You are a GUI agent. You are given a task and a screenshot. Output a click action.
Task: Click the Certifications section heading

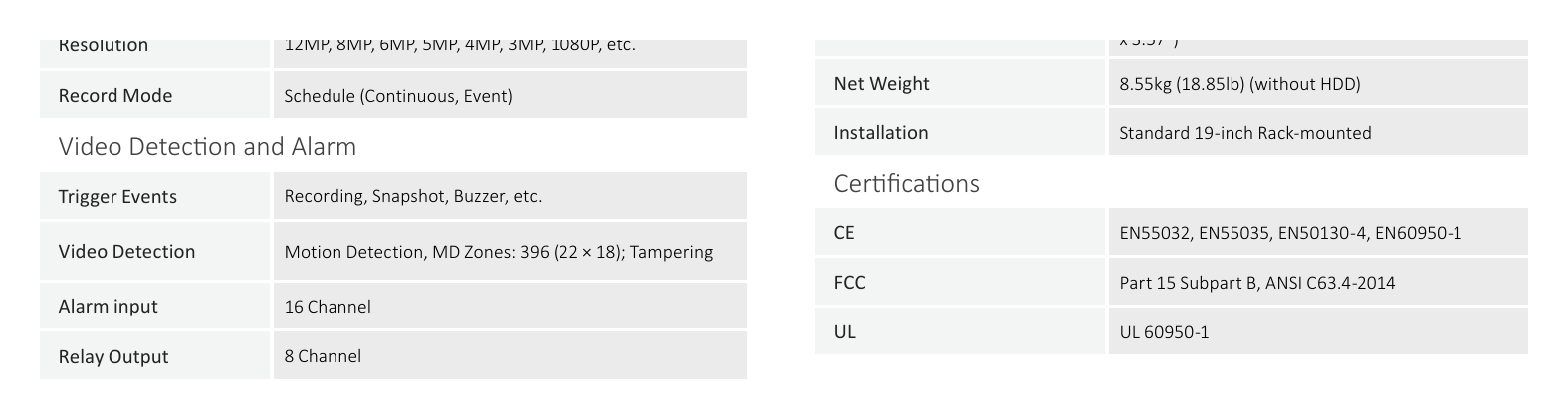click(906, 183)
